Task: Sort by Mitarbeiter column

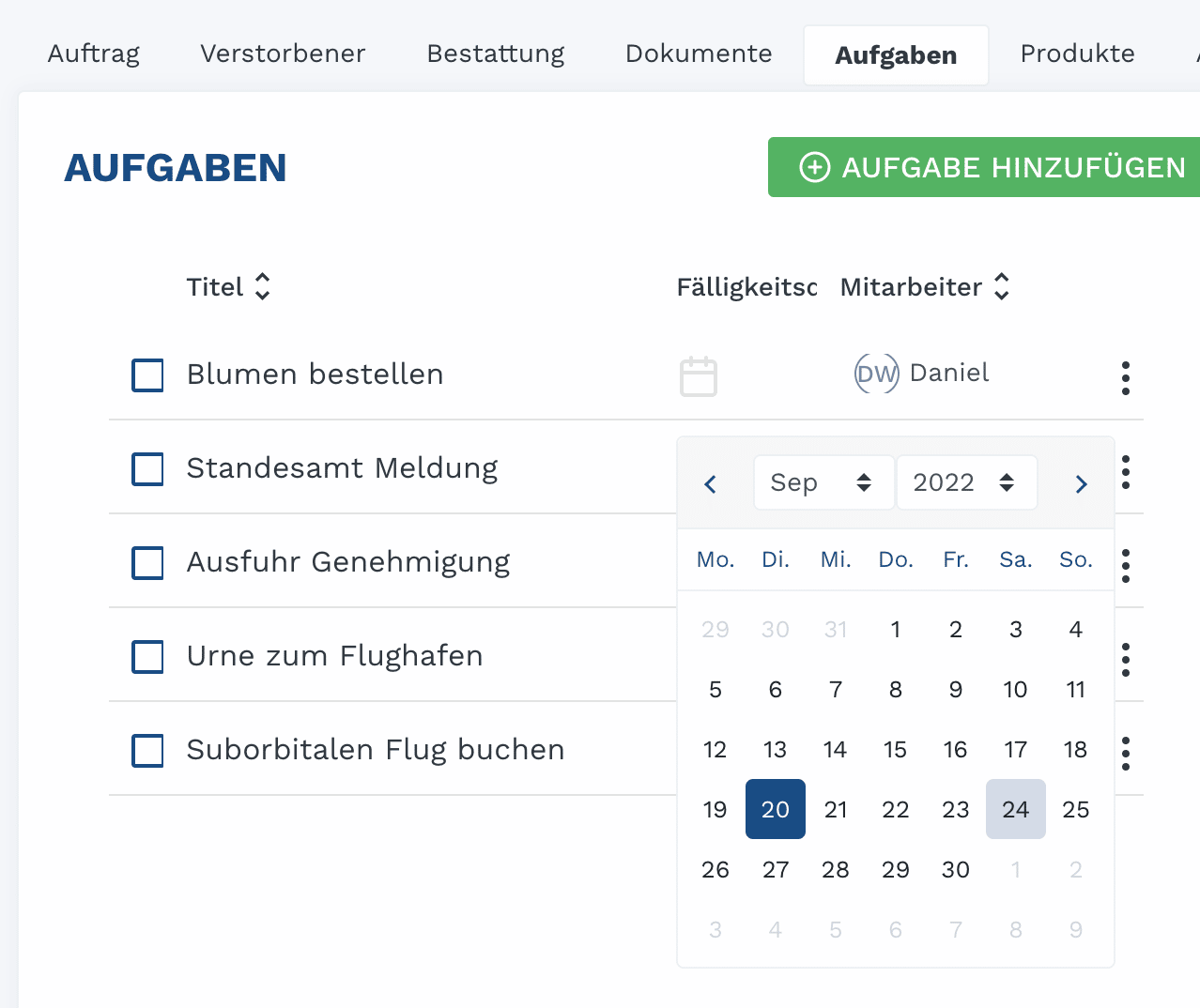Action: [x=1002, y=286]
